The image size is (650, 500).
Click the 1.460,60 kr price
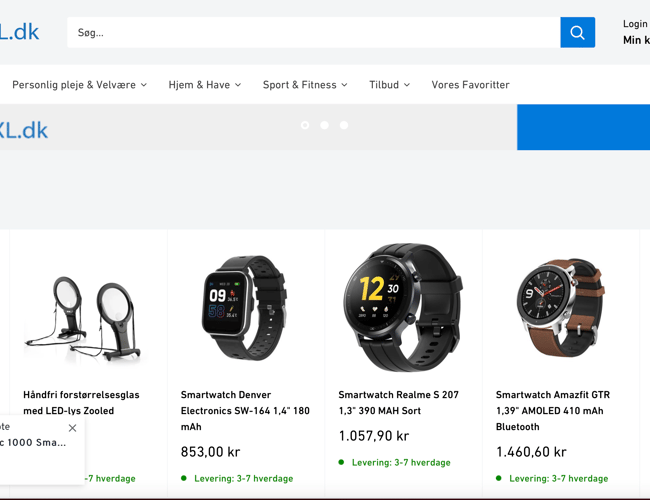point(531,451)
